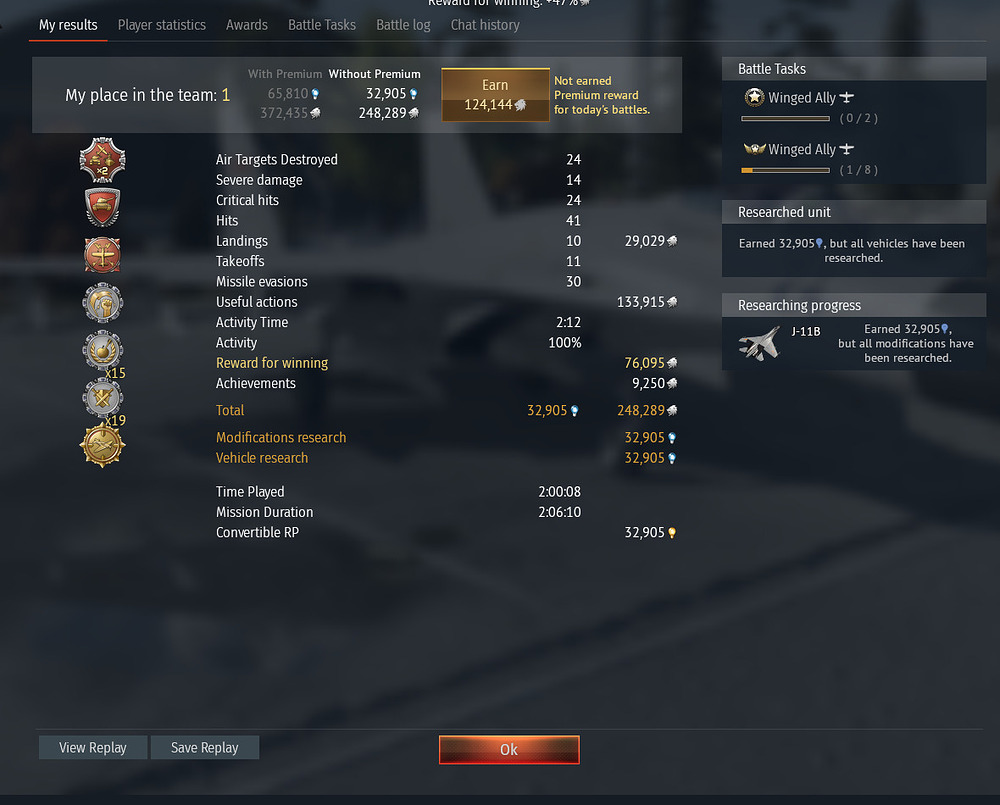Image resolution: width=1000 pixels, height=805 pixels.
Task: Click the Save Replay button
Action: [205, 748]
